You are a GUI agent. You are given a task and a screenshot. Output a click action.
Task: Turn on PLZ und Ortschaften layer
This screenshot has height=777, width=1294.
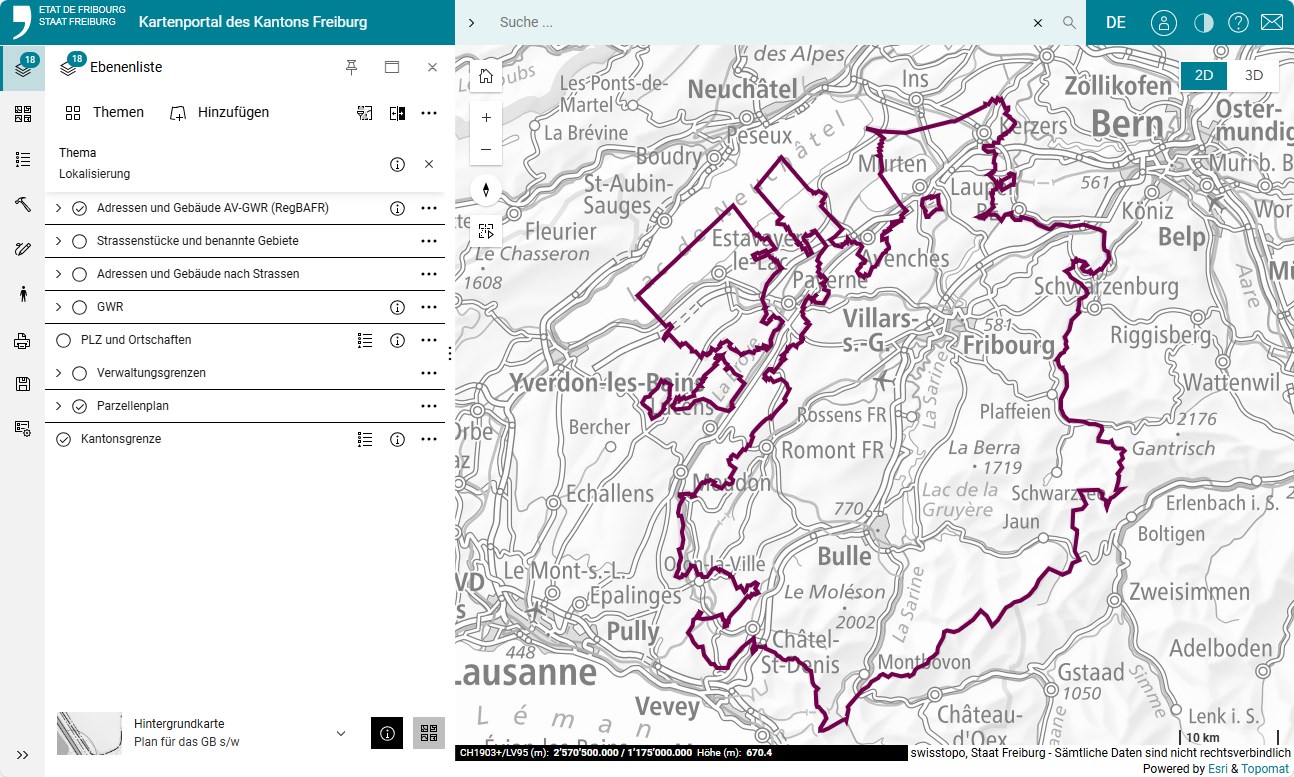click(x=64, y=340)
